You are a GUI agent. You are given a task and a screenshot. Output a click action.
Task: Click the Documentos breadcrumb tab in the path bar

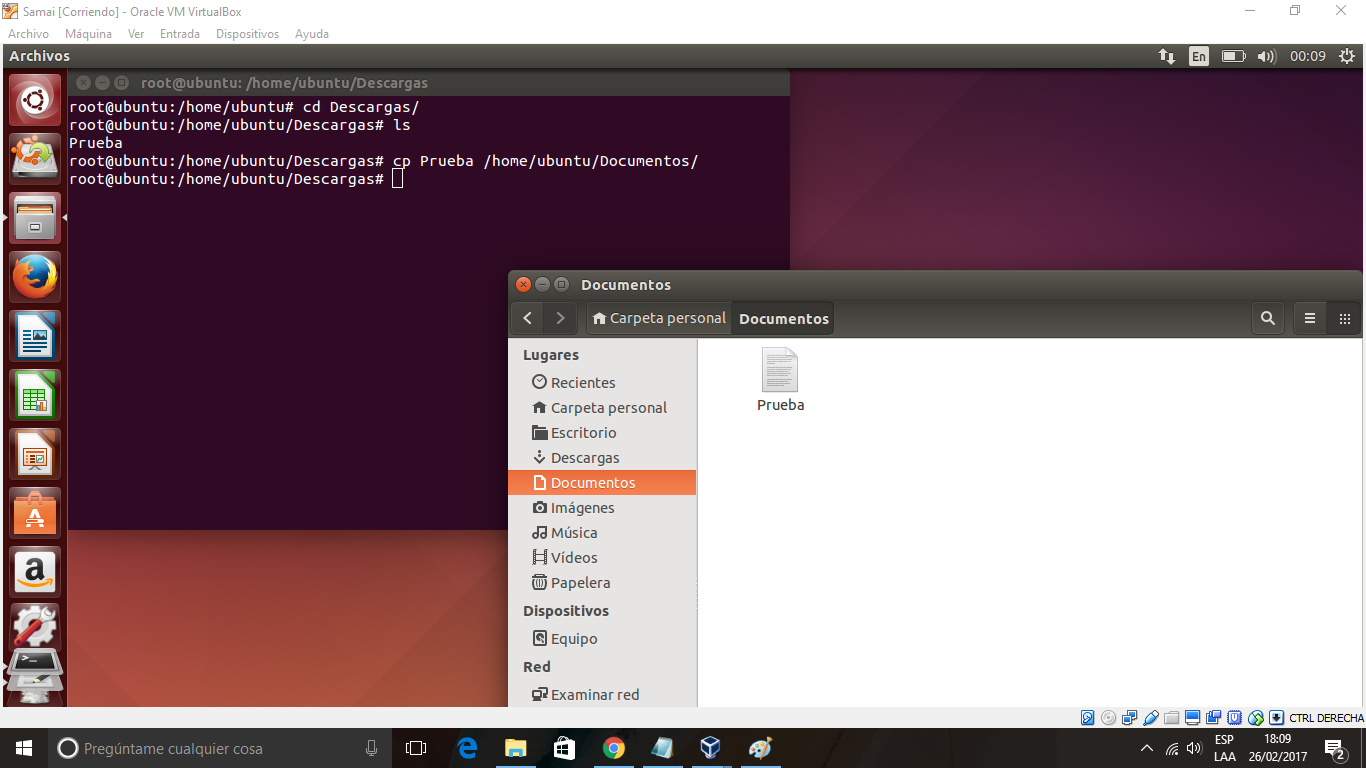782,318
